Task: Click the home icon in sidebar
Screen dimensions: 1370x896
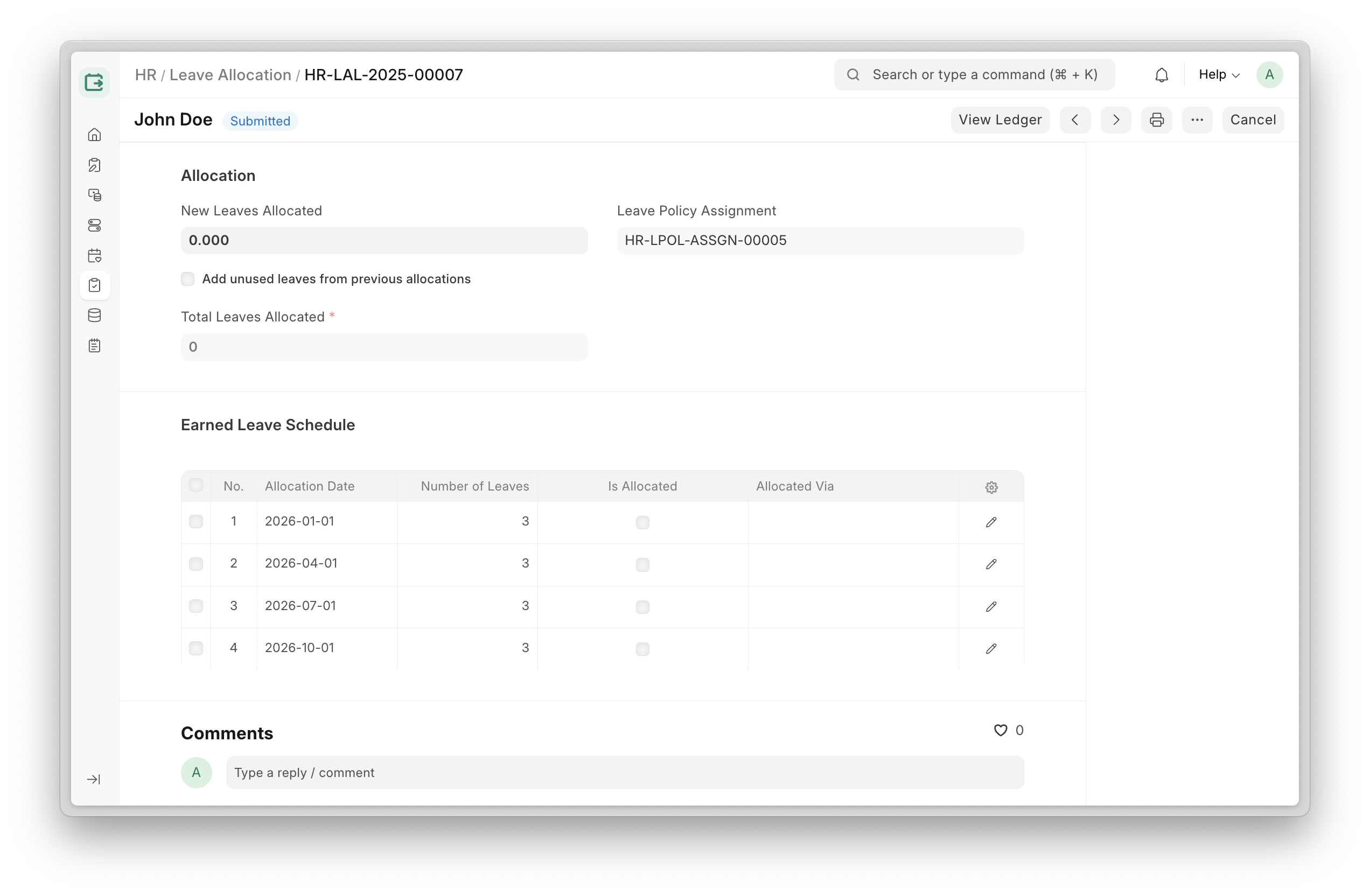Action: 94,135
